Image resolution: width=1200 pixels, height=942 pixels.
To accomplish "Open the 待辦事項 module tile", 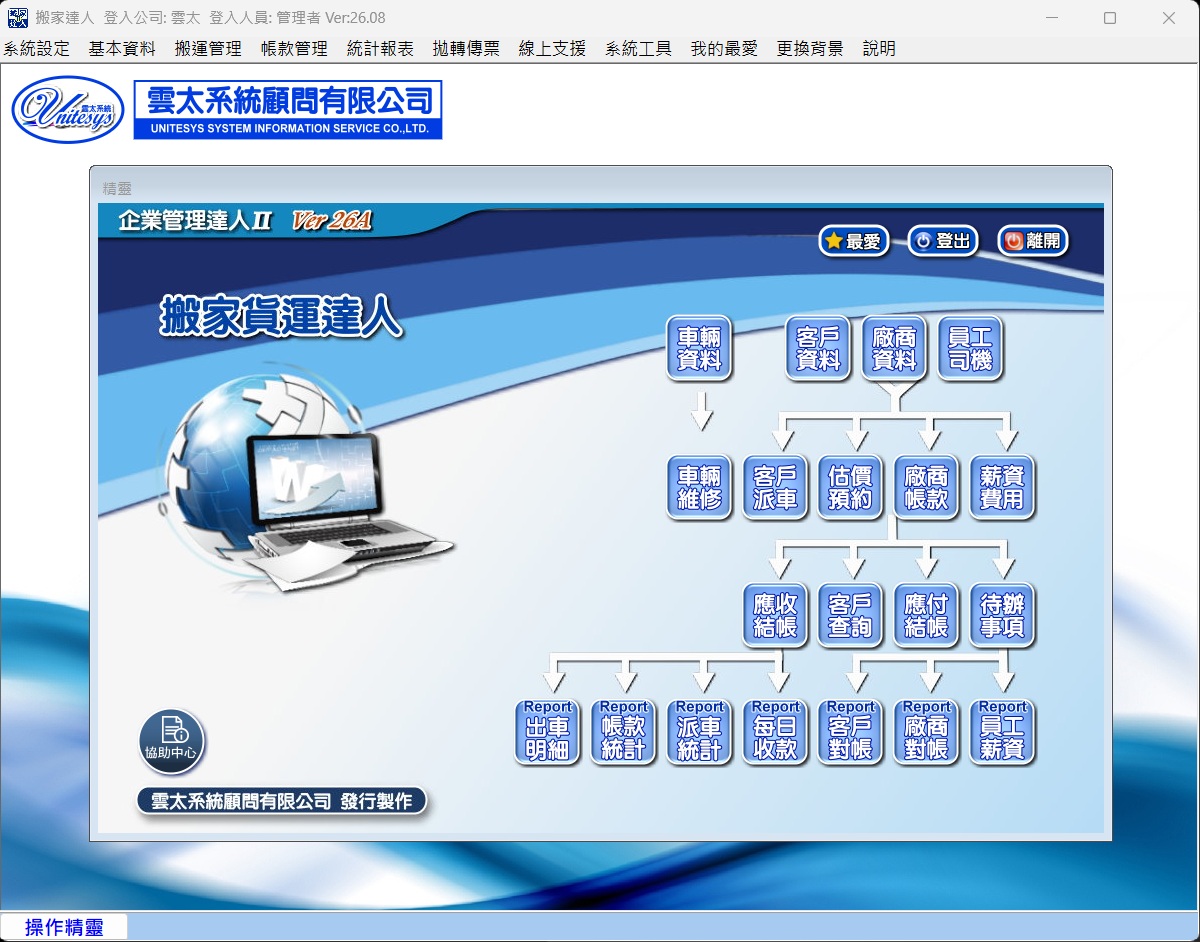I will point(1002,615).
